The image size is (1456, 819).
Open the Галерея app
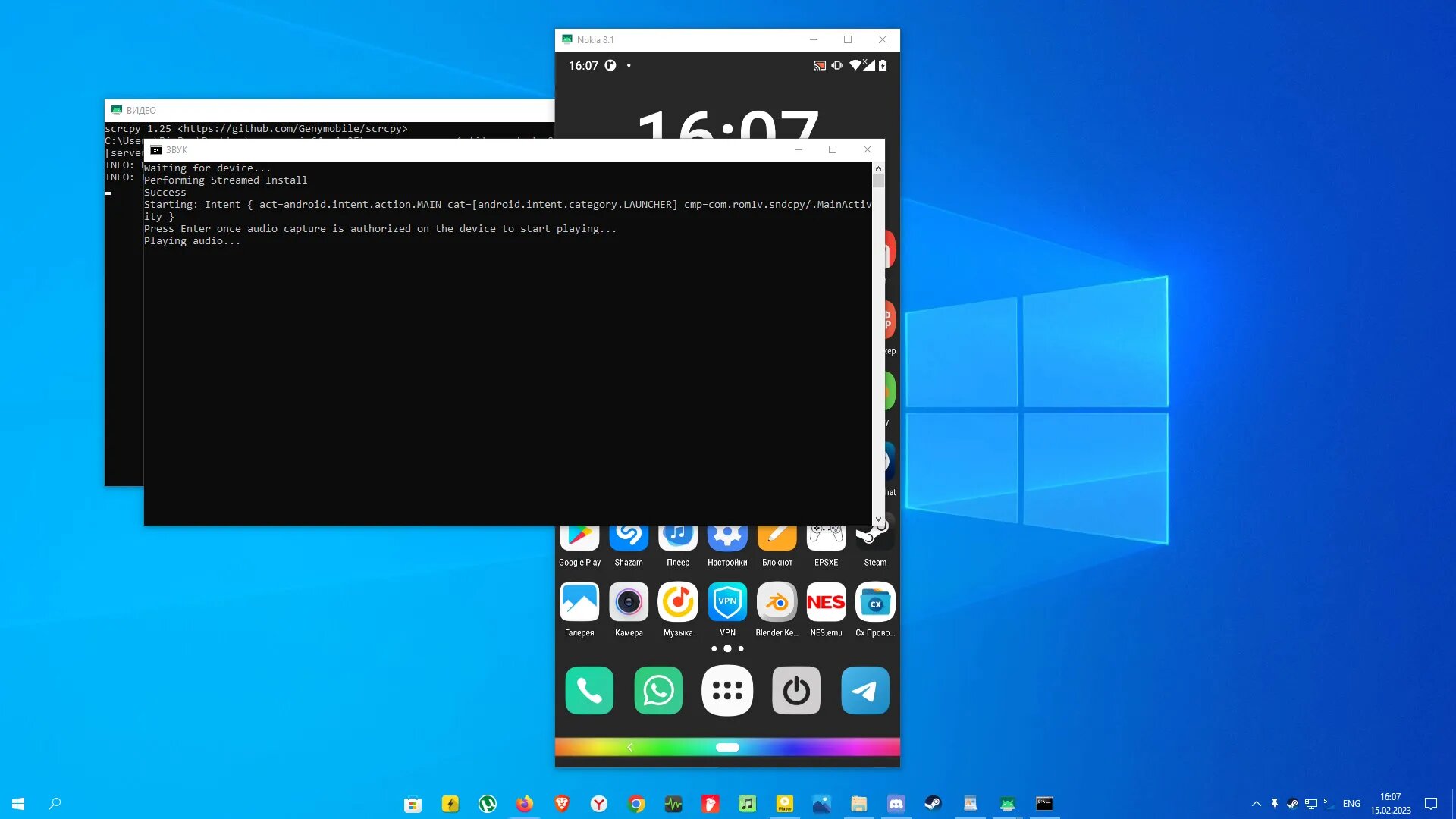click(579, 602)
